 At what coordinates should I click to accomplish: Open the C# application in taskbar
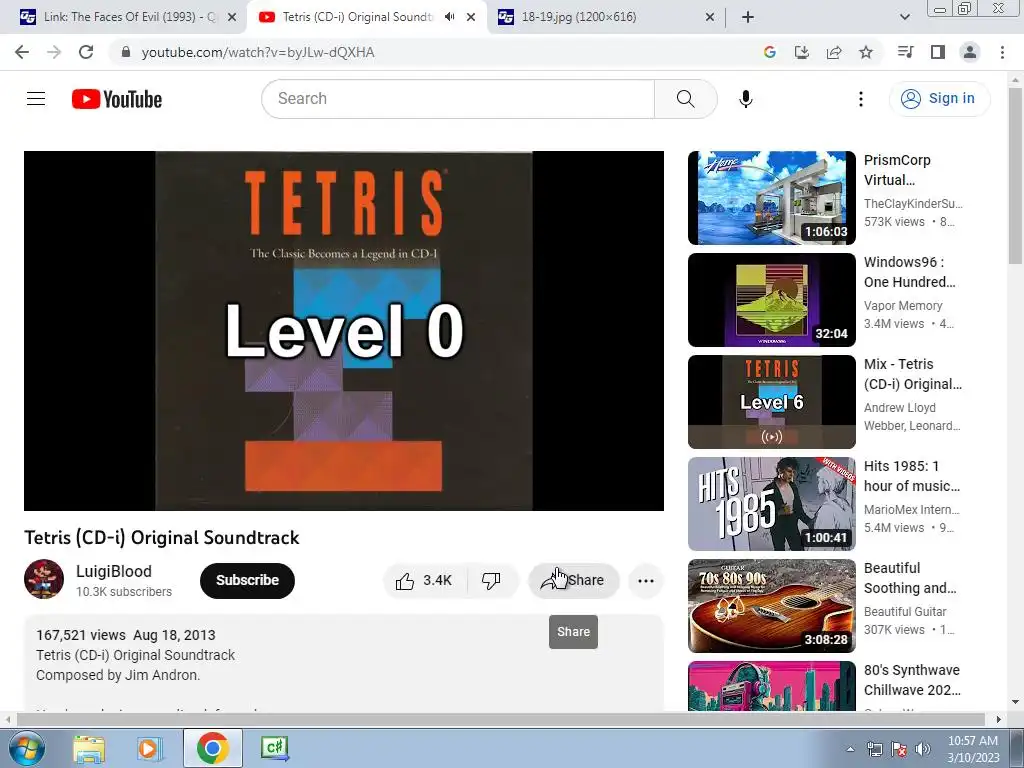[274, 748]
